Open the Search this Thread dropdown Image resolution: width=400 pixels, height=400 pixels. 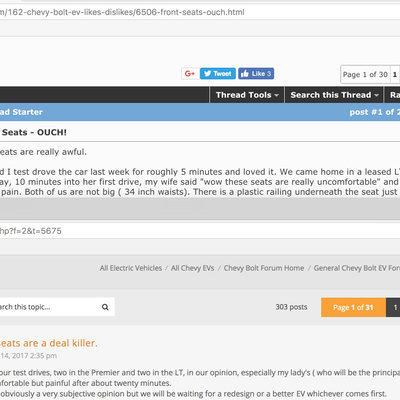(x=334, y=95)
